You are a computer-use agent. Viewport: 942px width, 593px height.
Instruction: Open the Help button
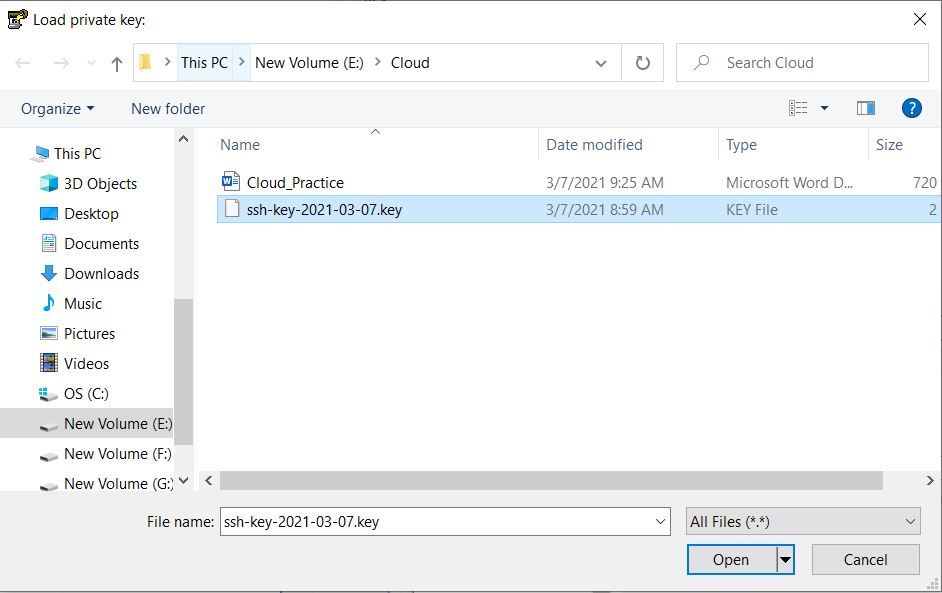[911, 108]
